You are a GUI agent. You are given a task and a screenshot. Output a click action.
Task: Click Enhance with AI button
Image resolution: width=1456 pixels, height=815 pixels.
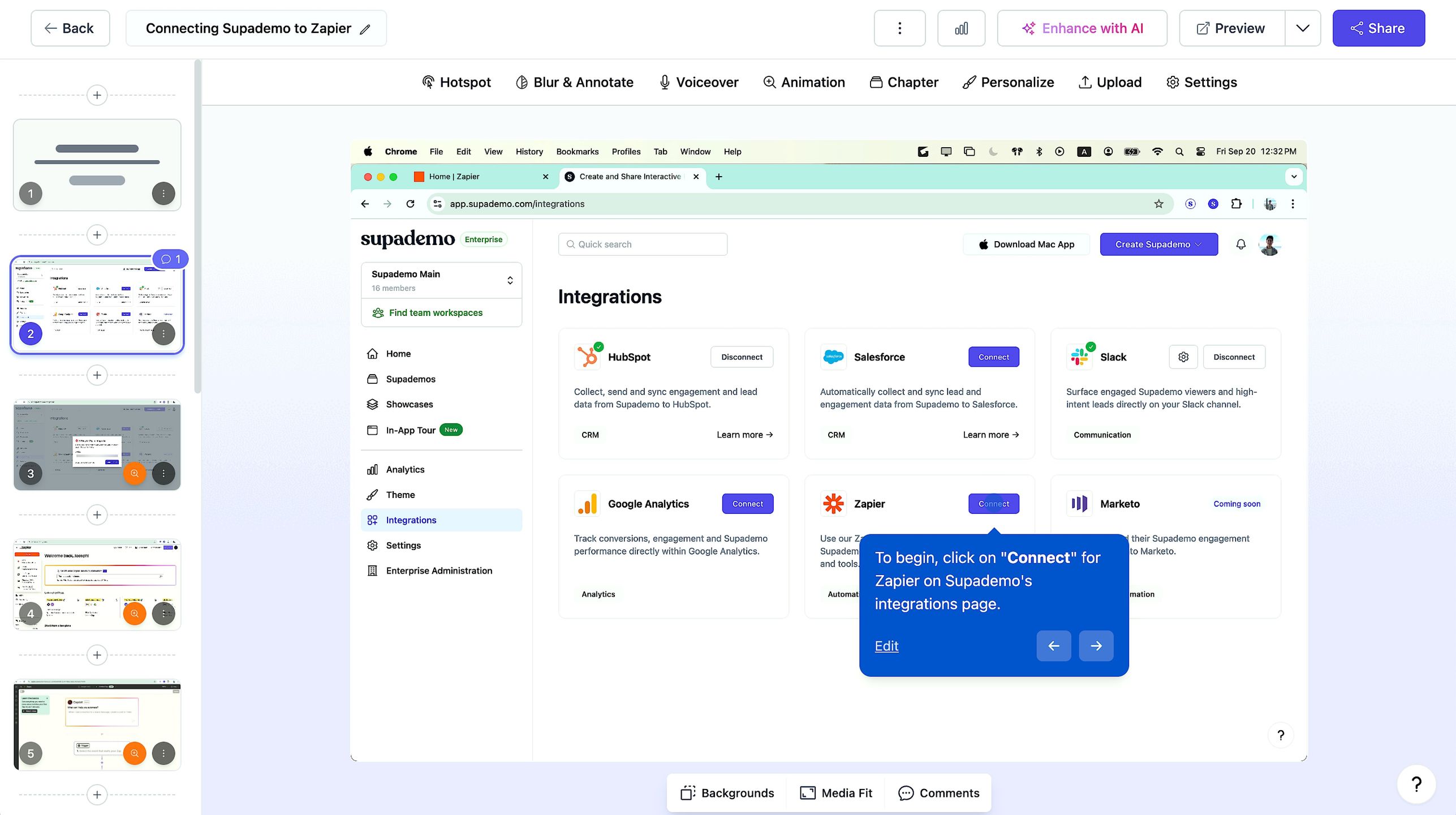[1082, 28]
